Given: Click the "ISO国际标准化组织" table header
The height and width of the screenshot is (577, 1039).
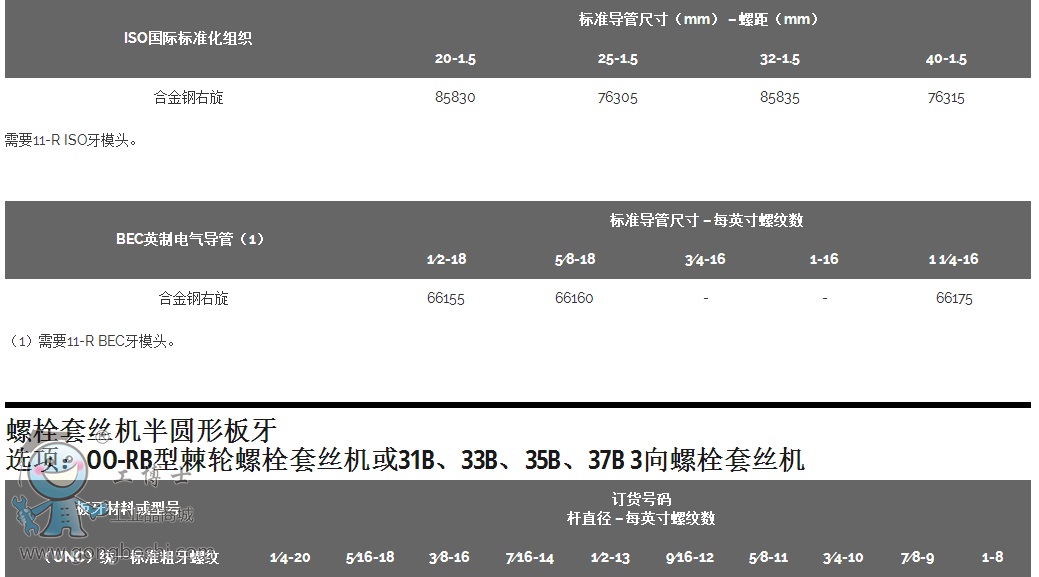Looking at the screenshot, I should (188, 38).
